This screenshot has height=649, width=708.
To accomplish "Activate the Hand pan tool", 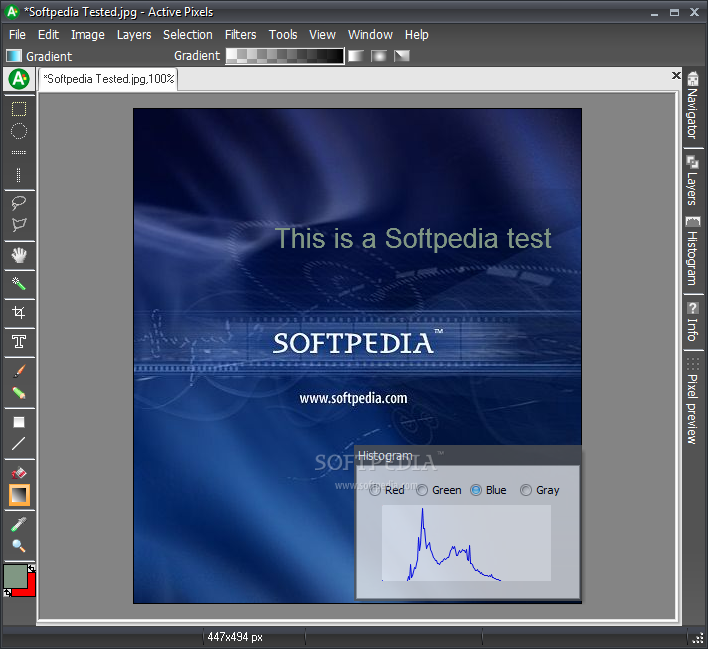I will point(19,255).
